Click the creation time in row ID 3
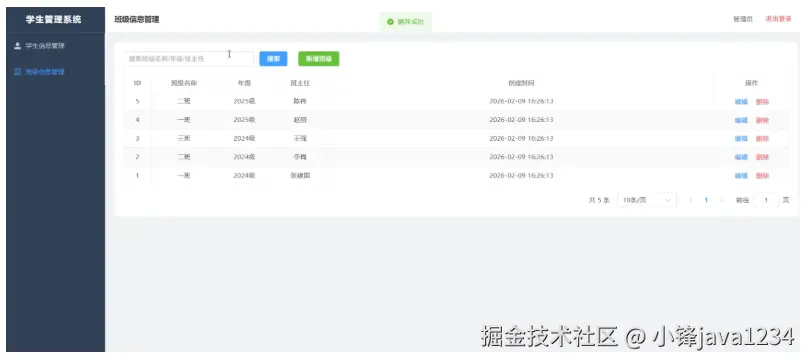The image size is (807, 363). point(521,139)
